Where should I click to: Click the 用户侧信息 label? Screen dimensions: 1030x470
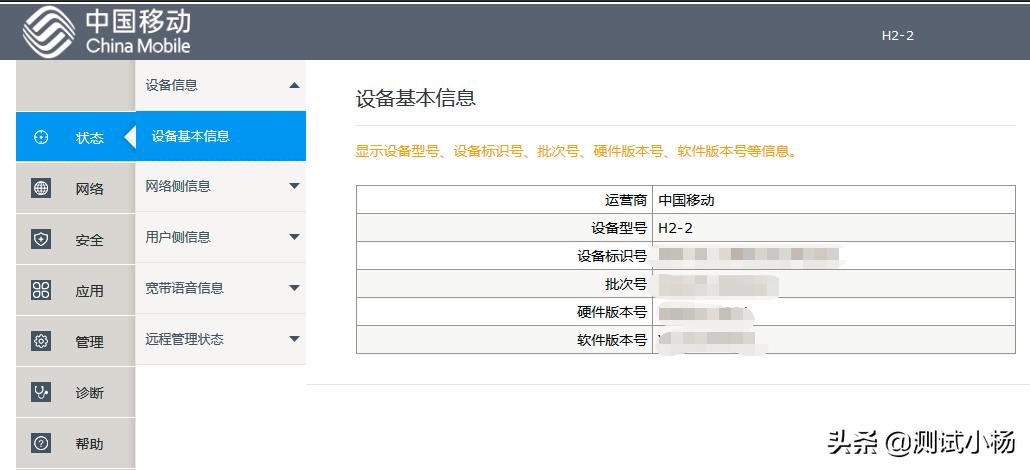pyautogui.click(x=178, y=237)
